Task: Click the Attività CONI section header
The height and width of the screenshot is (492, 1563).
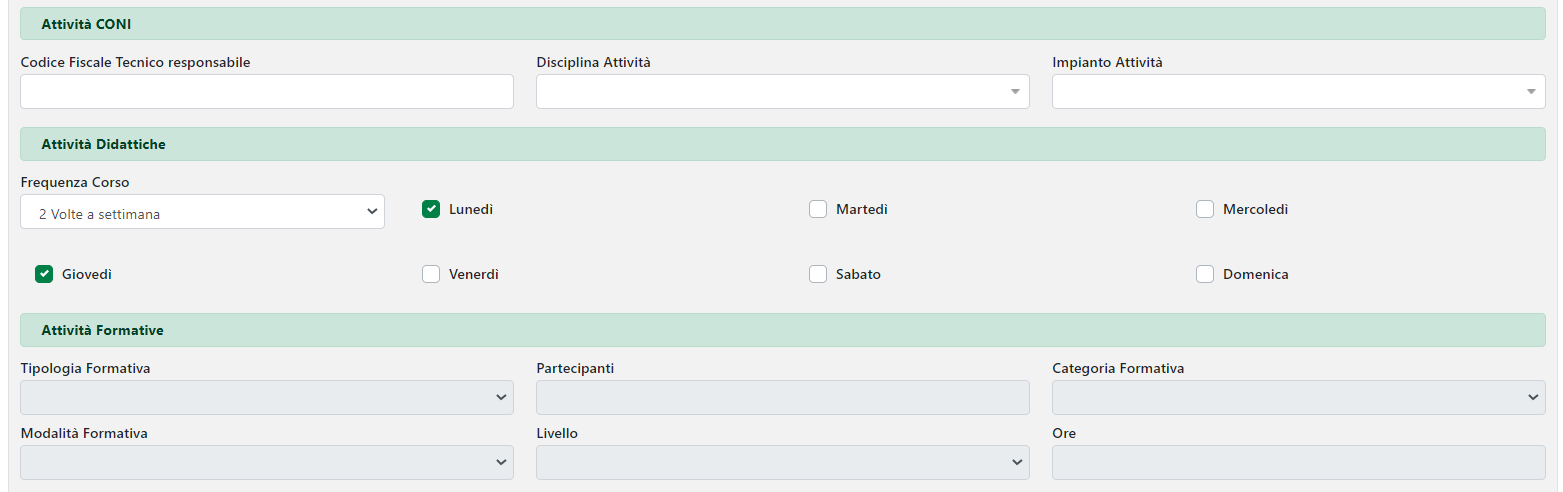Action: click(782, 24)
